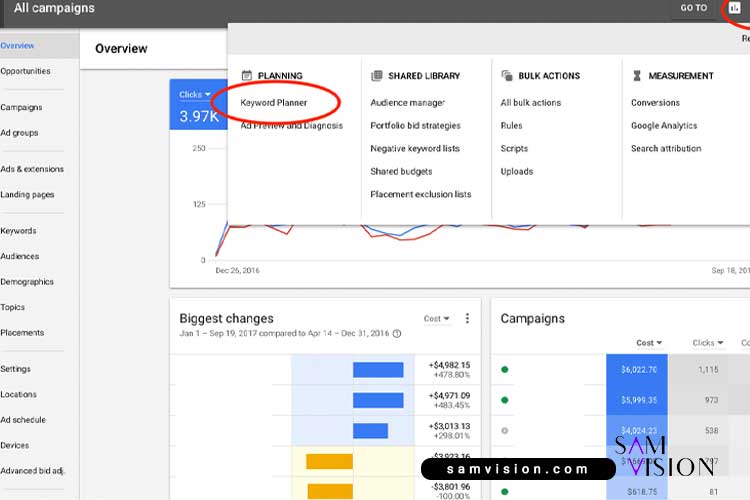Open Settings in sidebar
This screenshot has width=750, height=500.
(15, 369)
